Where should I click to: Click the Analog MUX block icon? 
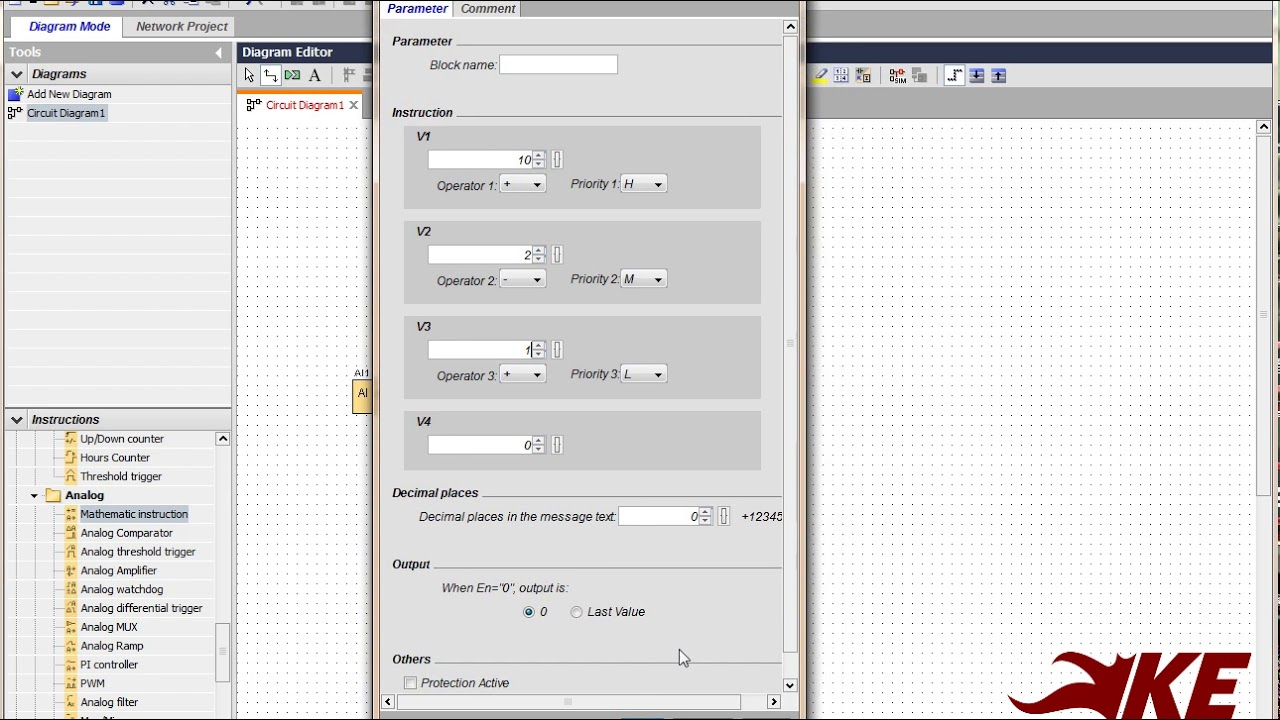pyautogui.click(x=70, y=627)
